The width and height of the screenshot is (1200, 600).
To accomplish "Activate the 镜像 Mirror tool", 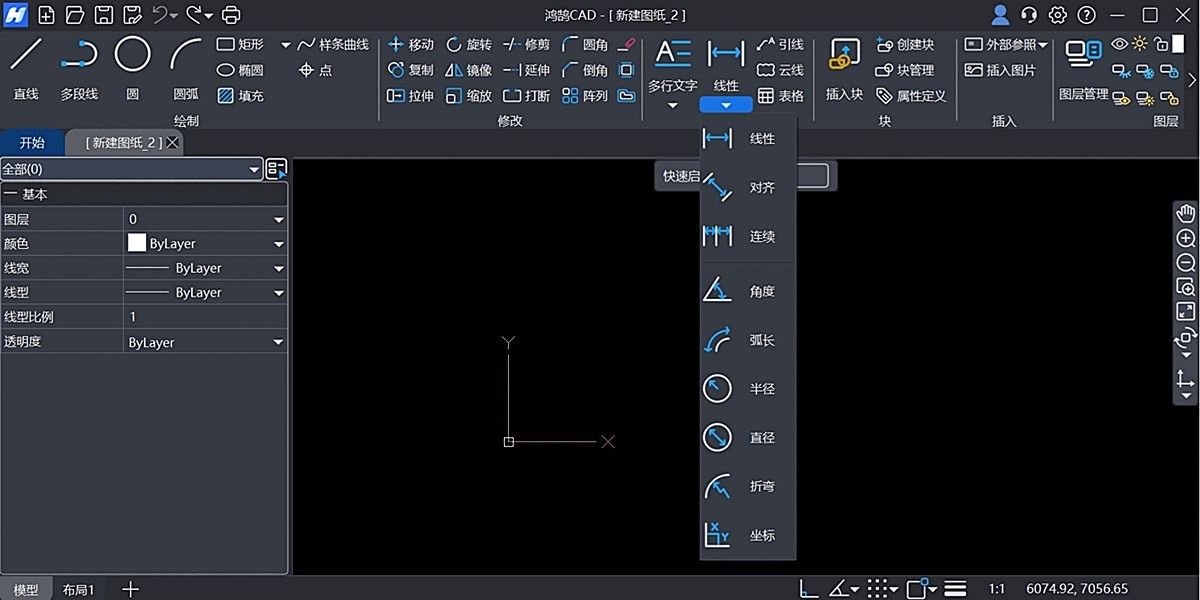I will 467,69.
